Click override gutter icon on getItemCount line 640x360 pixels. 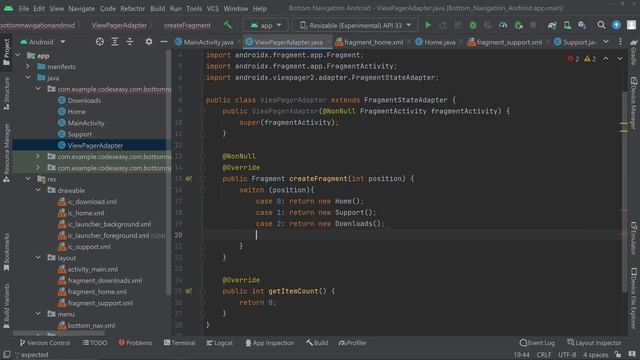[188, 291]
